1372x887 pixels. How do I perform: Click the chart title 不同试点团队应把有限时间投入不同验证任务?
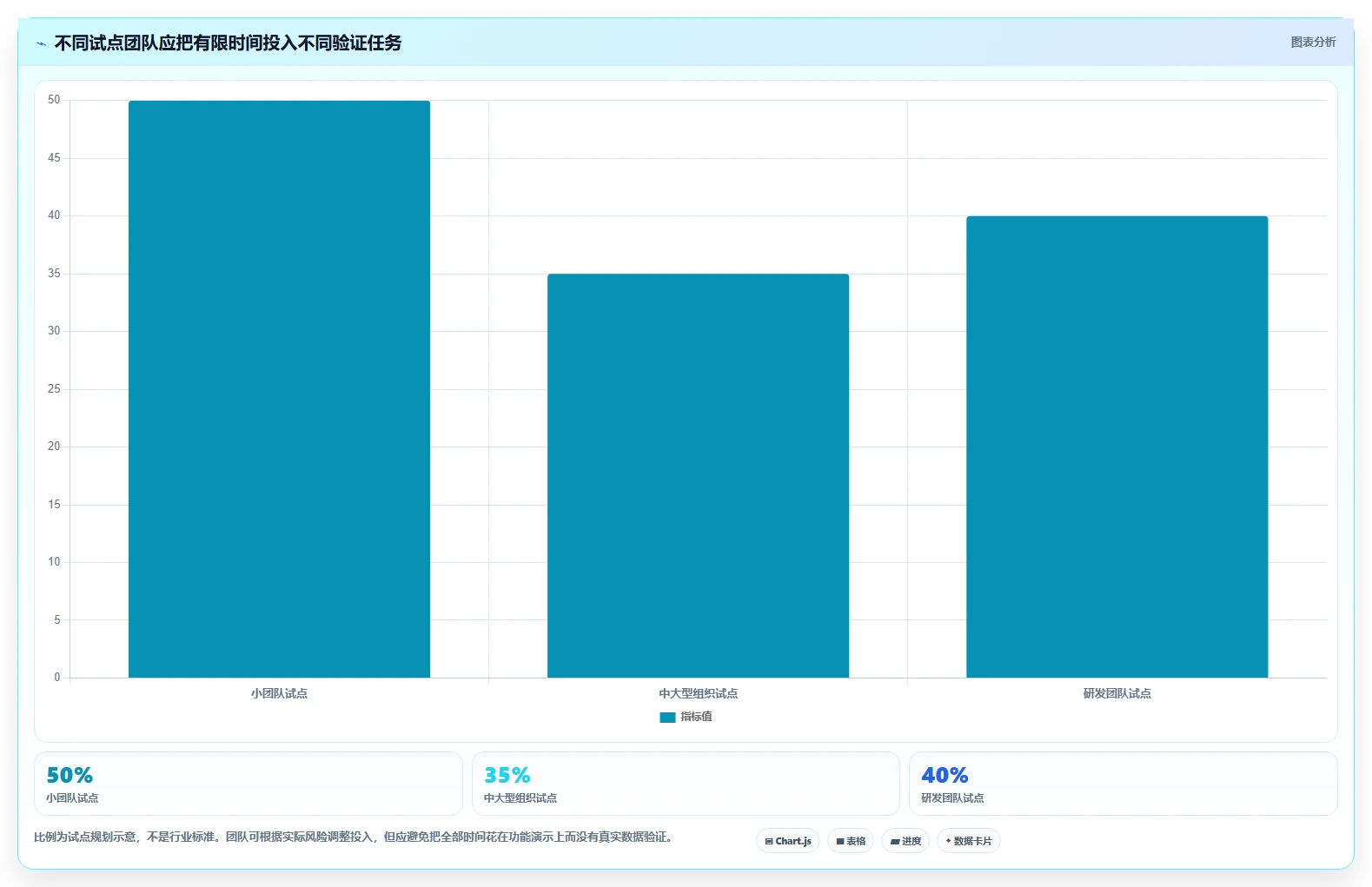[228, 43]
